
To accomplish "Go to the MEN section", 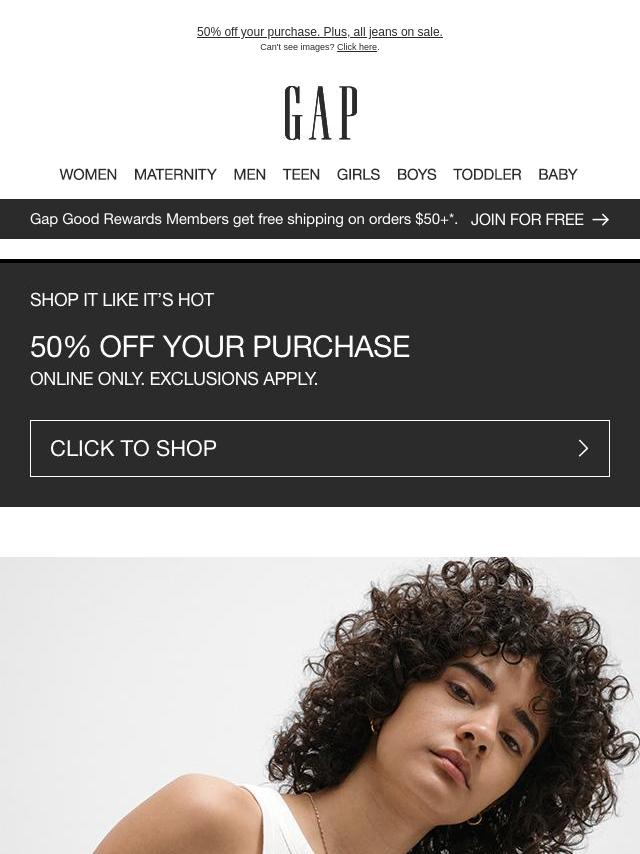I will pos(249,174).
